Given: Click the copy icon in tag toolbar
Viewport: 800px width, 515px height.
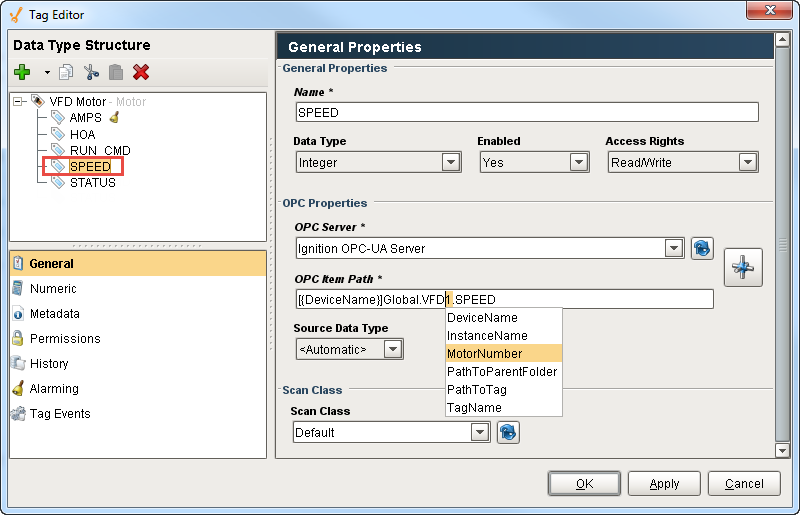Looking at the screenshot, I should (67, 72).
